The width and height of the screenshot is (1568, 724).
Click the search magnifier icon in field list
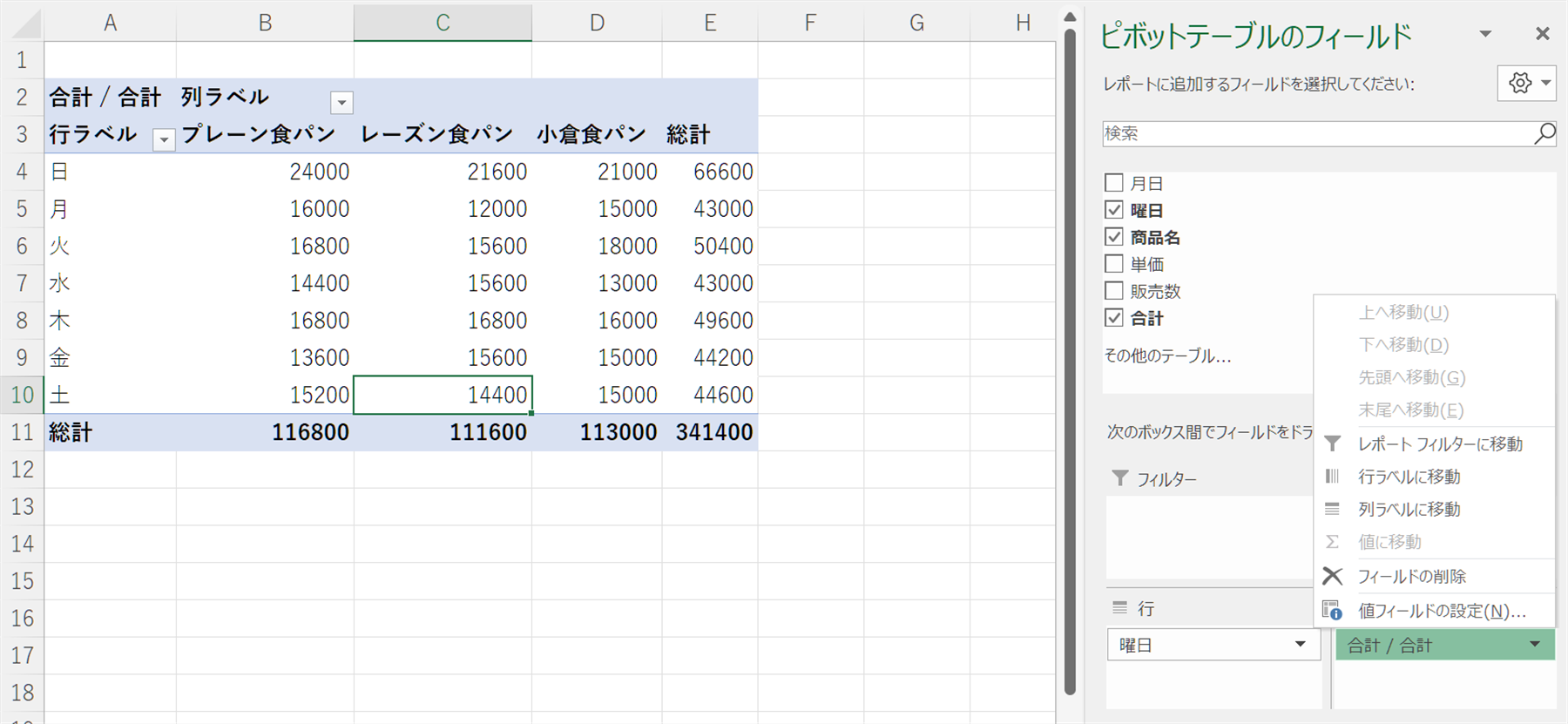point(1544,133)
